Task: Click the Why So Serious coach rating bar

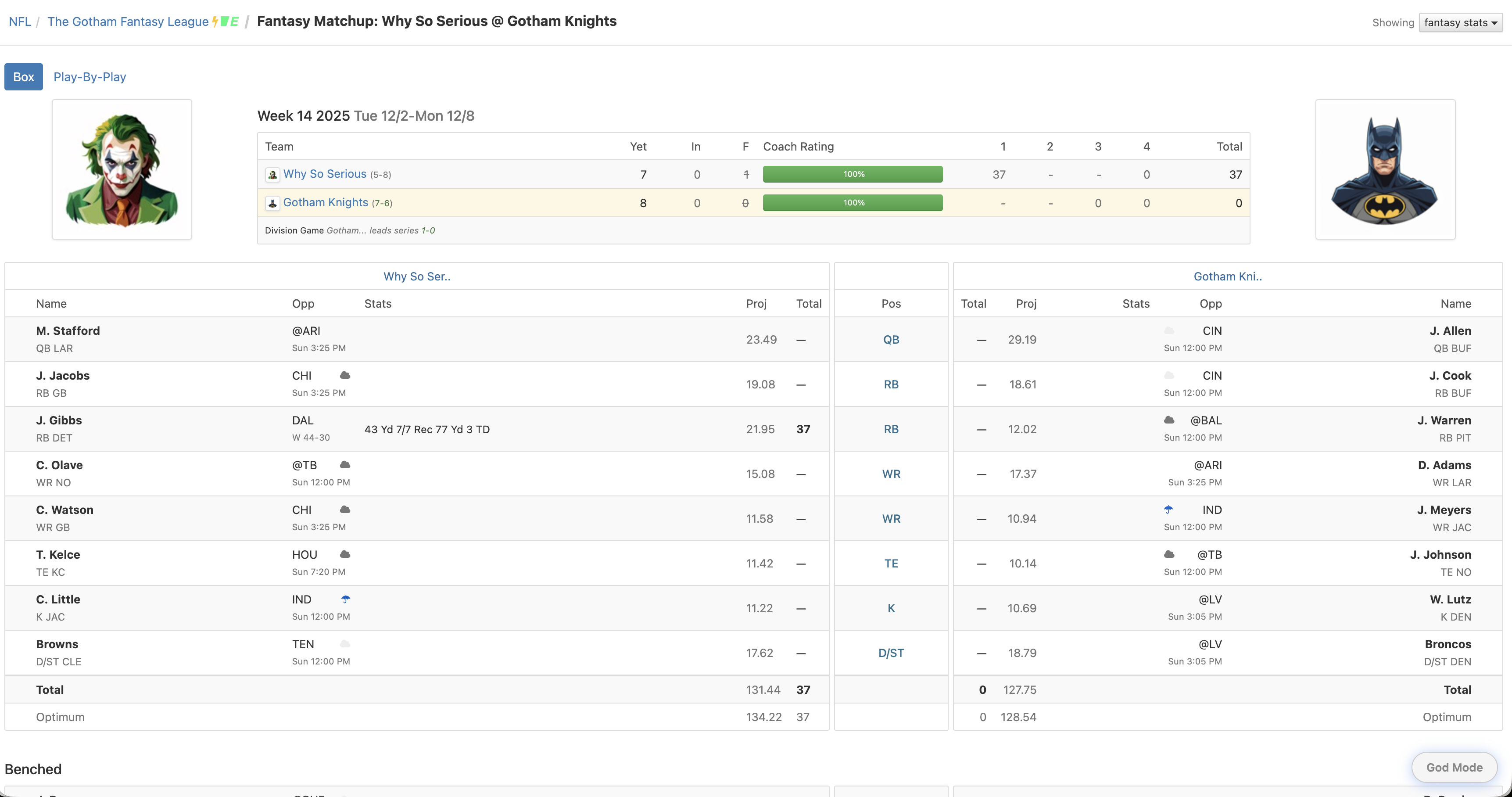Action: pyautogui.click(x=852, y=174)
